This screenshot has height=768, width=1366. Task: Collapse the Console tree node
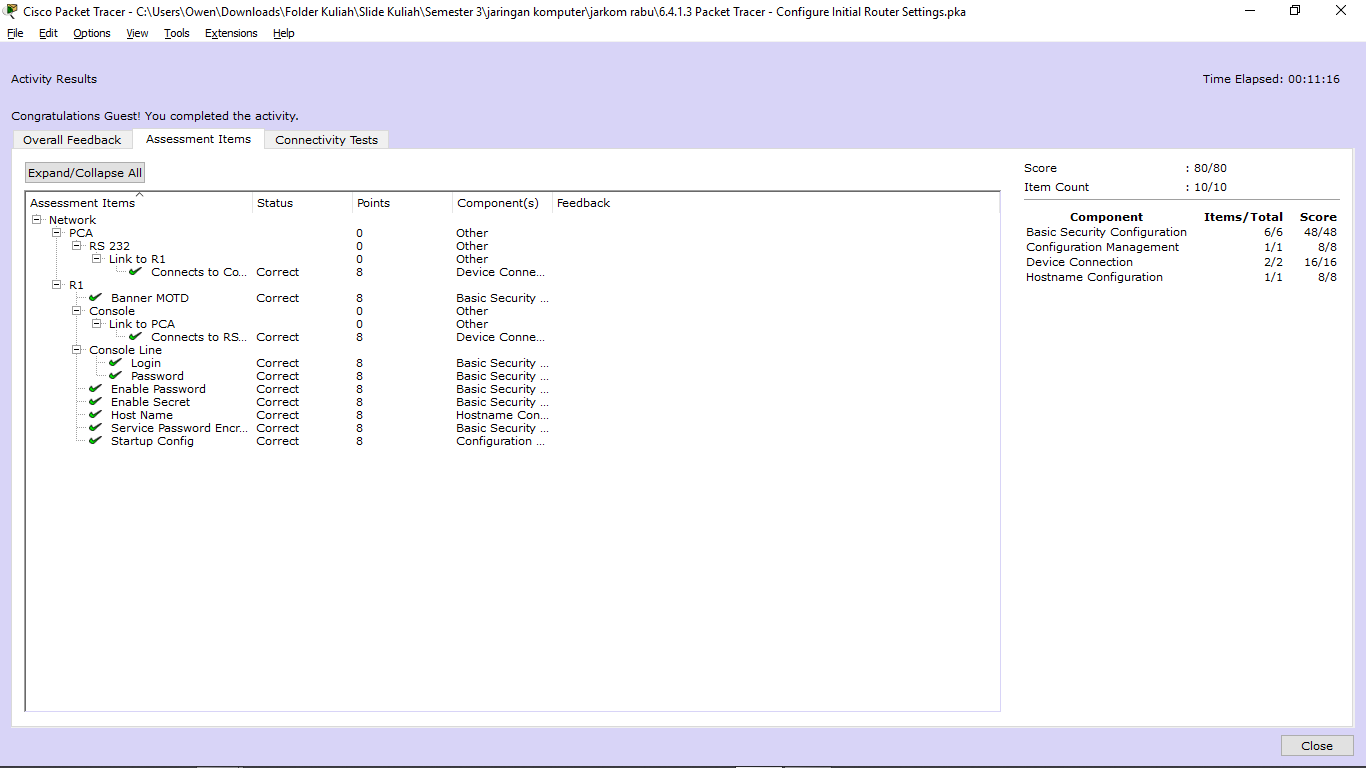click(77, 311)
